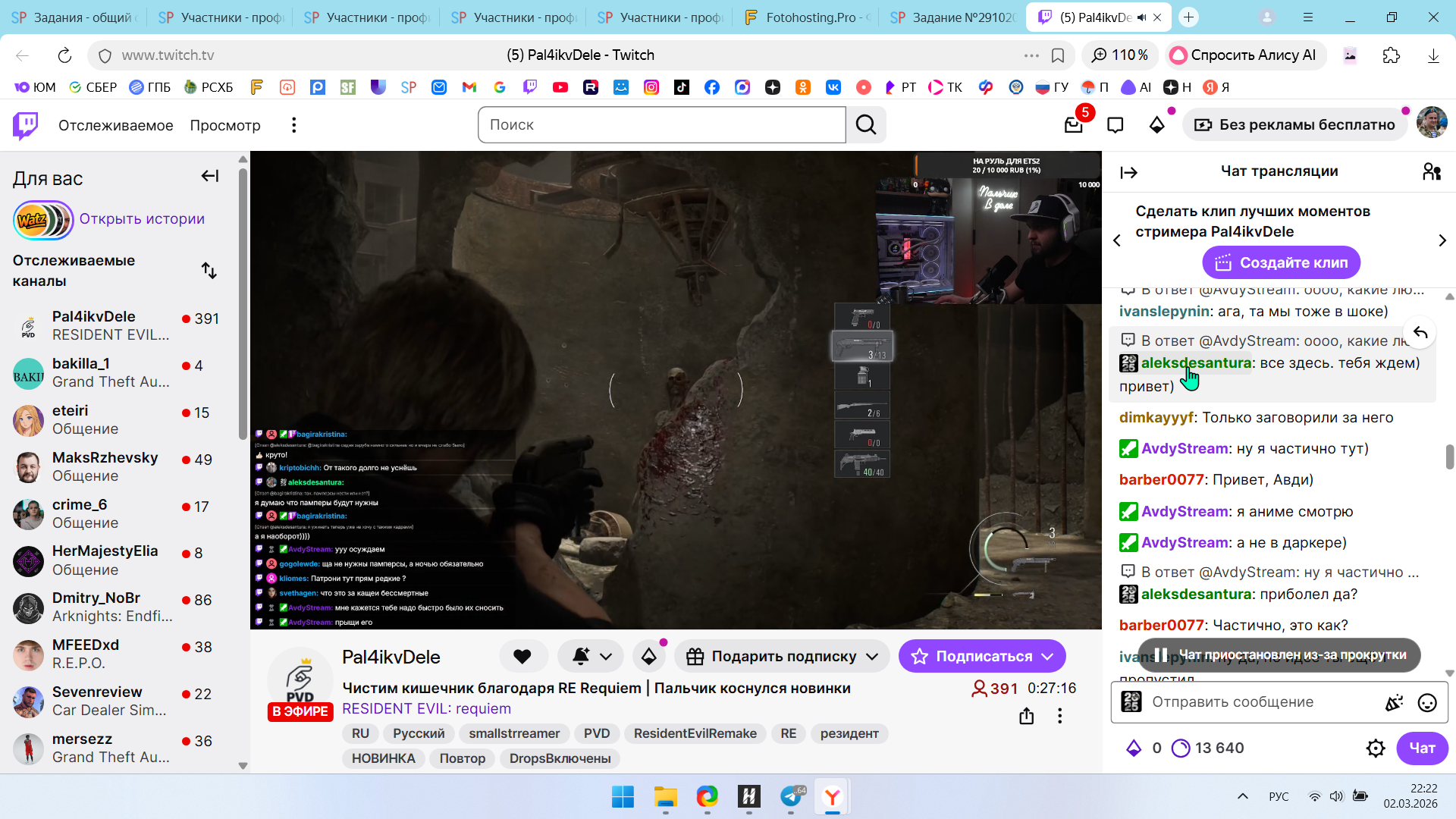Open the Просмотр navigation item
This screenshot has height=819, width=1456.
pos(225,125)
